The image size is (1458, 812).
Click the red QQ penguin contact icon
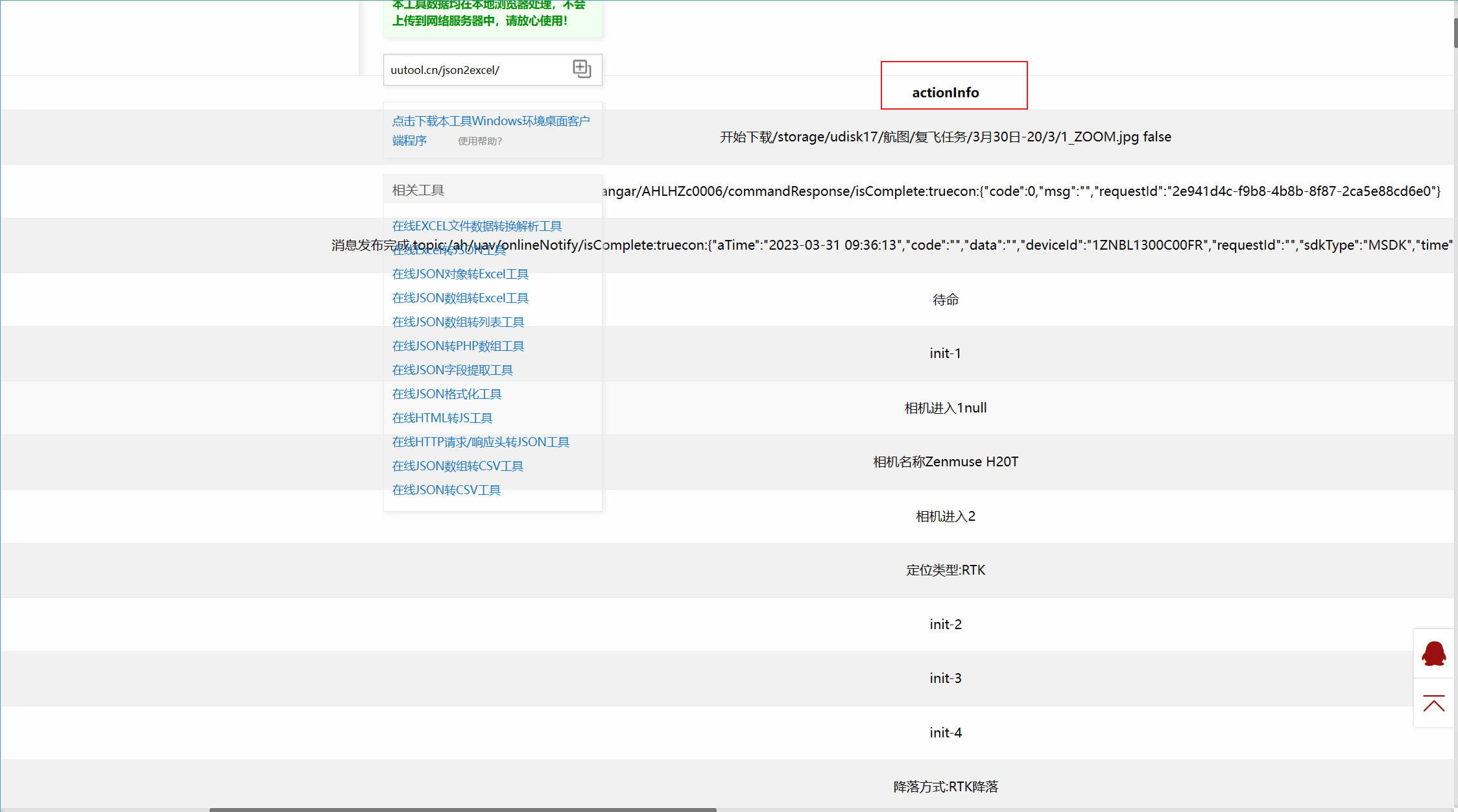coord(1434,654)
